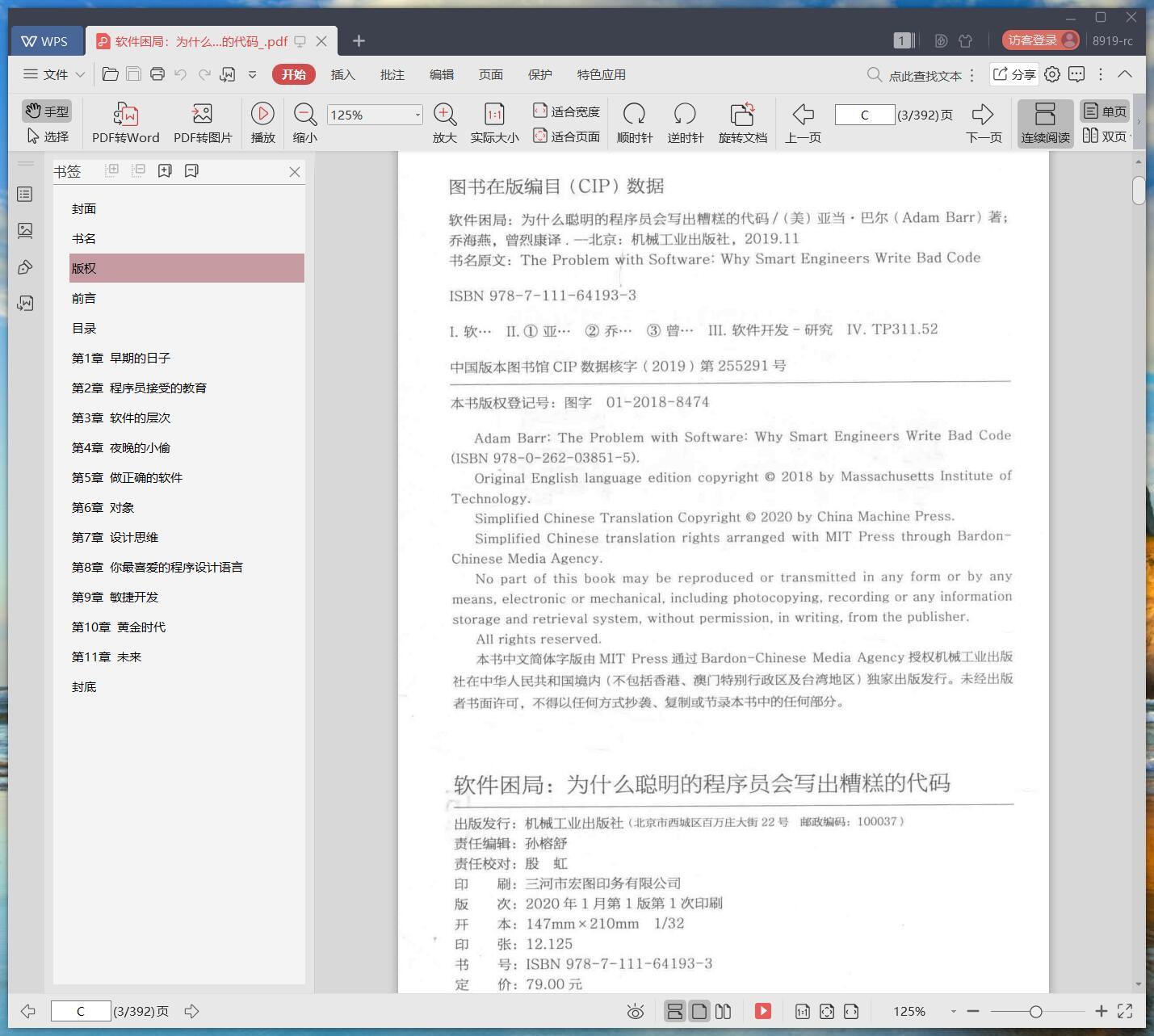The height and width of the screenshot is (1036, 1154).
Task: Toggle continuous view icon in status bar
Action: tap(675, 1011)
